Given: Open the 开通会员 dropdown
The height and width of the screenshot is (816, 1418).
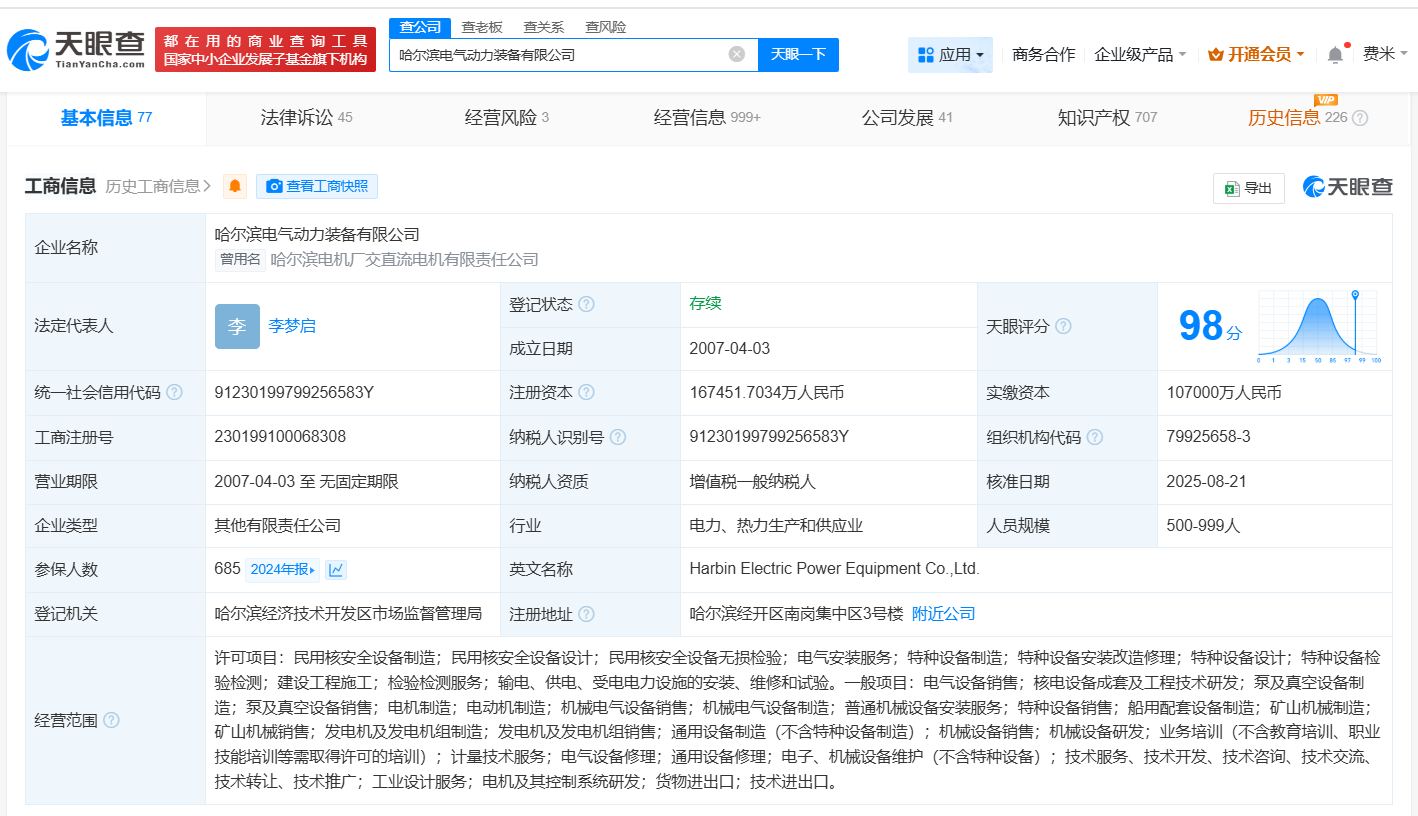Looking at the screenshot, I should (1255, 53).
